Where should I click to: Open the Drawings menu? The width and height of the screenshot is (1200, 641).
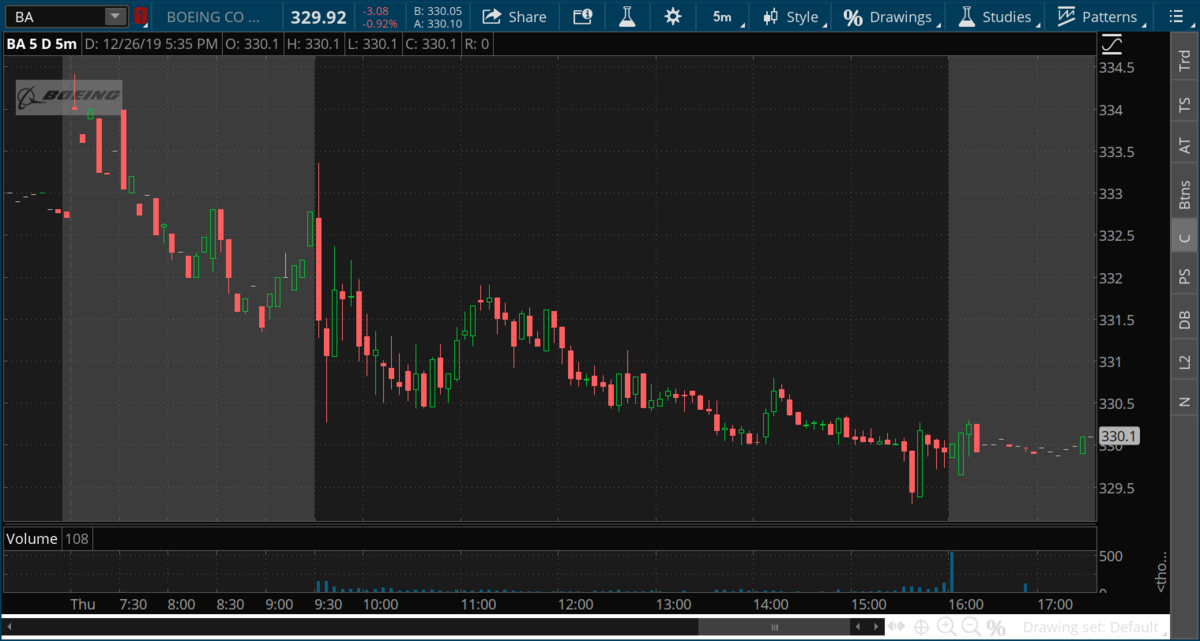(888, 16)
